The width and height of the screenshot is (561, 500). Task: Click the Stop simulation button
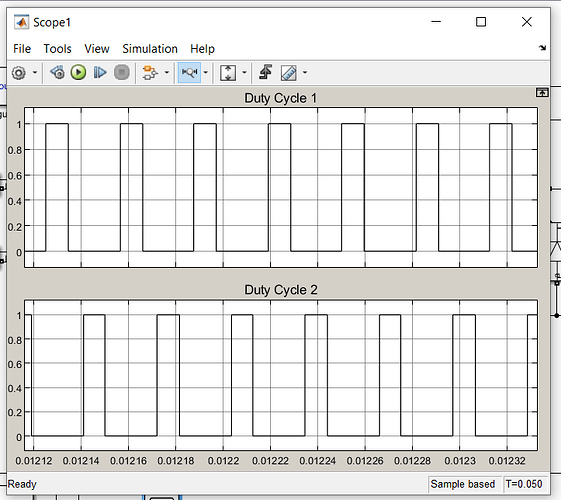pyautogui.click(x=122, y=73)
